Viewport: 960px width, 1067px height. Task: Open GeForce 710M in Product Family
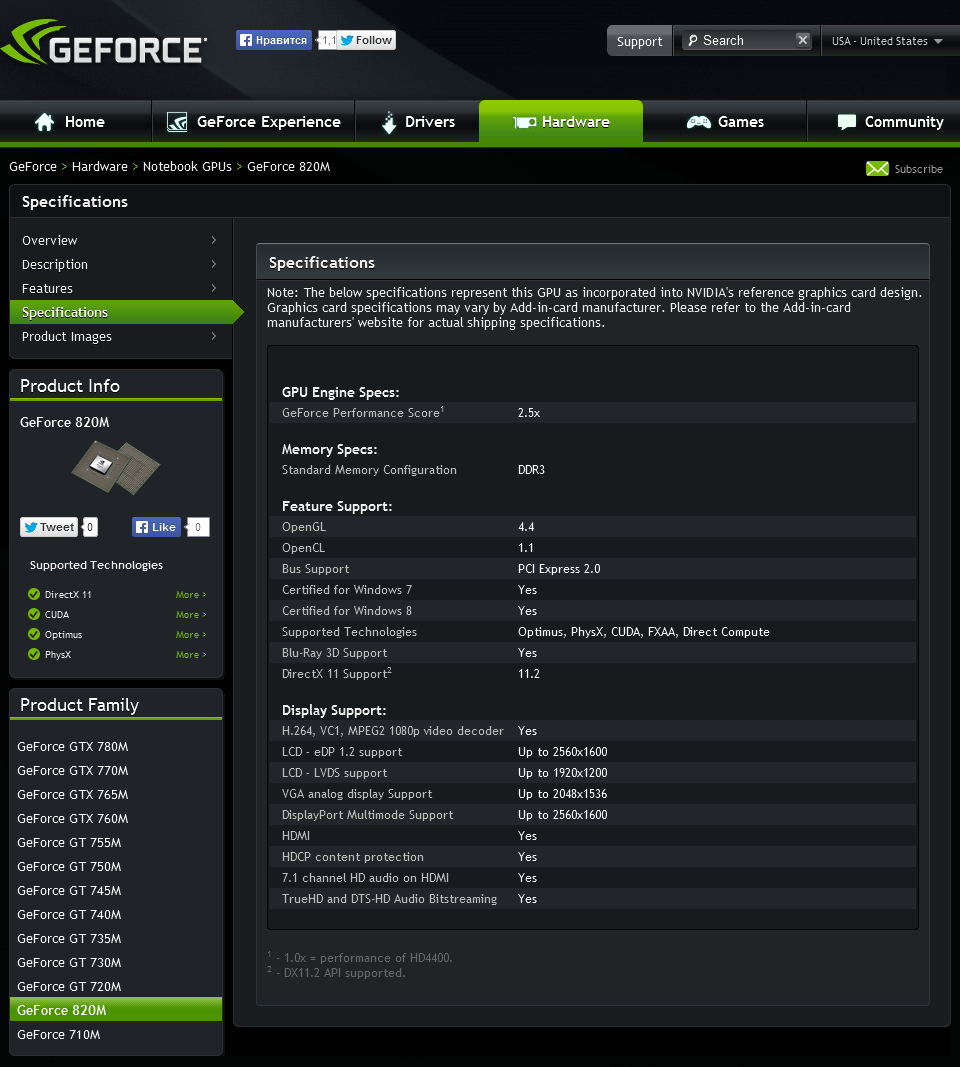point(59,1034)
